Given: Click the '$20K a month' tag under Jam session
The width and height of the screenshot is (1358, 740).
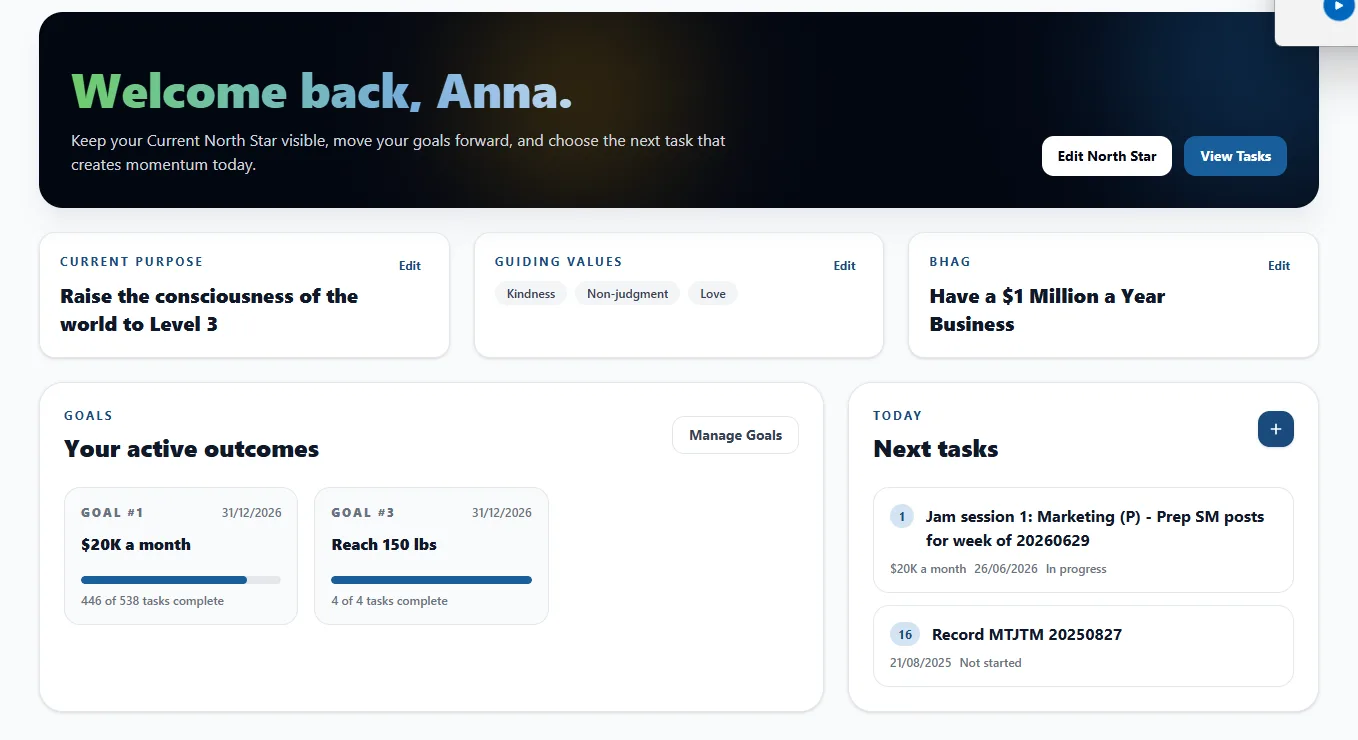Looking at the screenshot, I should tap(928, 569).
